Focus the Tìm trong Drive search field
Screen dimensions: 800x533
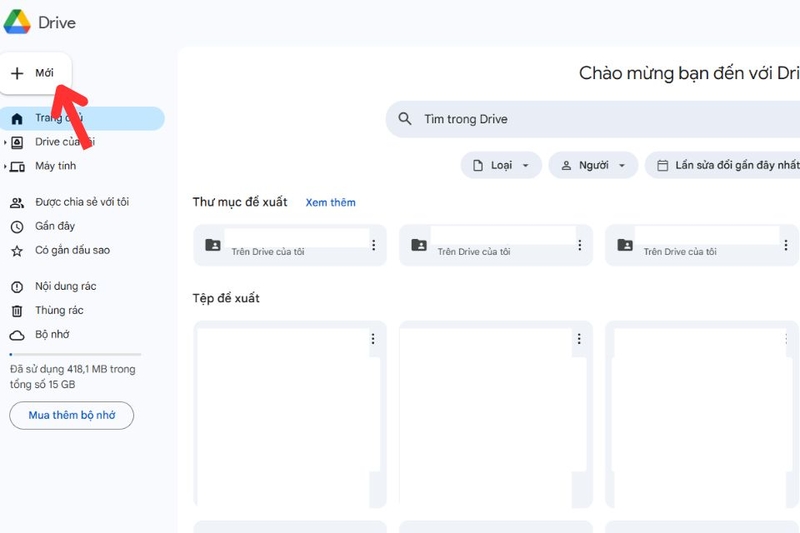point(593,119)
